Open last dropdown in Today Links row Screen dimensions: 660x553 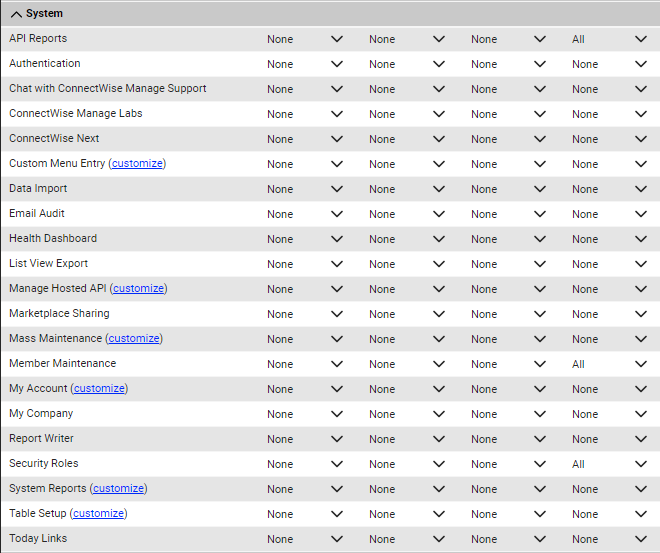[x=609, y=539]
